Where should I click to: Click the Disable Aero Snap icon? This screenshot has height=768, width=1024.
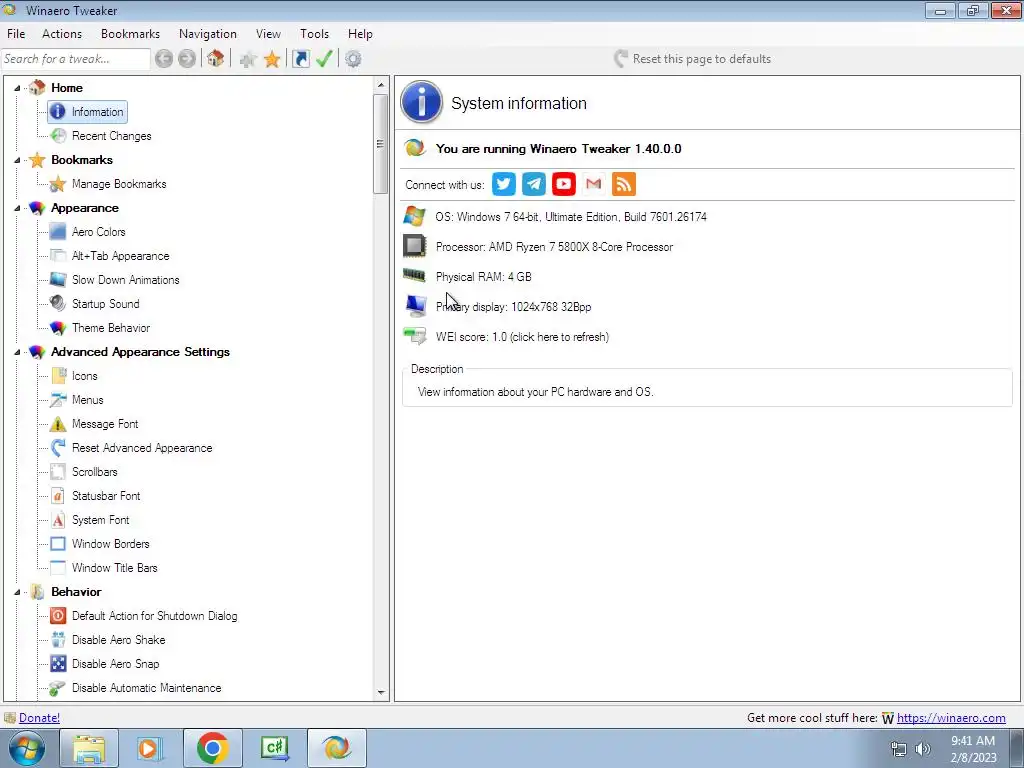click(x=58, y=664)
